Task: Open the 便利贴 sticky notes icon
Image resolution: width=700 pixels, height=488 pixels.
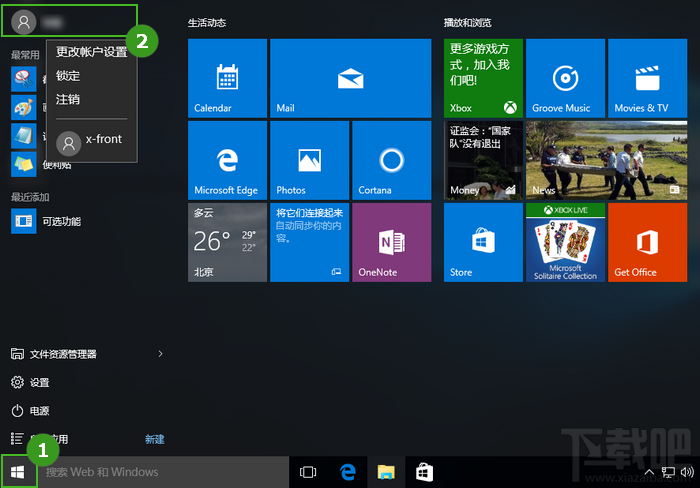Action: [x=24, y=164]
